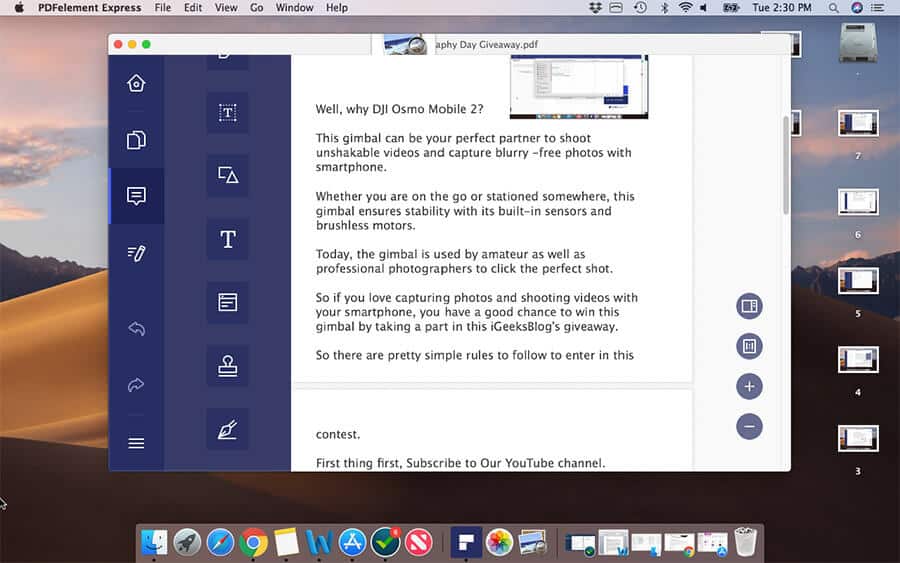Click the fit page round button

(749, 346)
